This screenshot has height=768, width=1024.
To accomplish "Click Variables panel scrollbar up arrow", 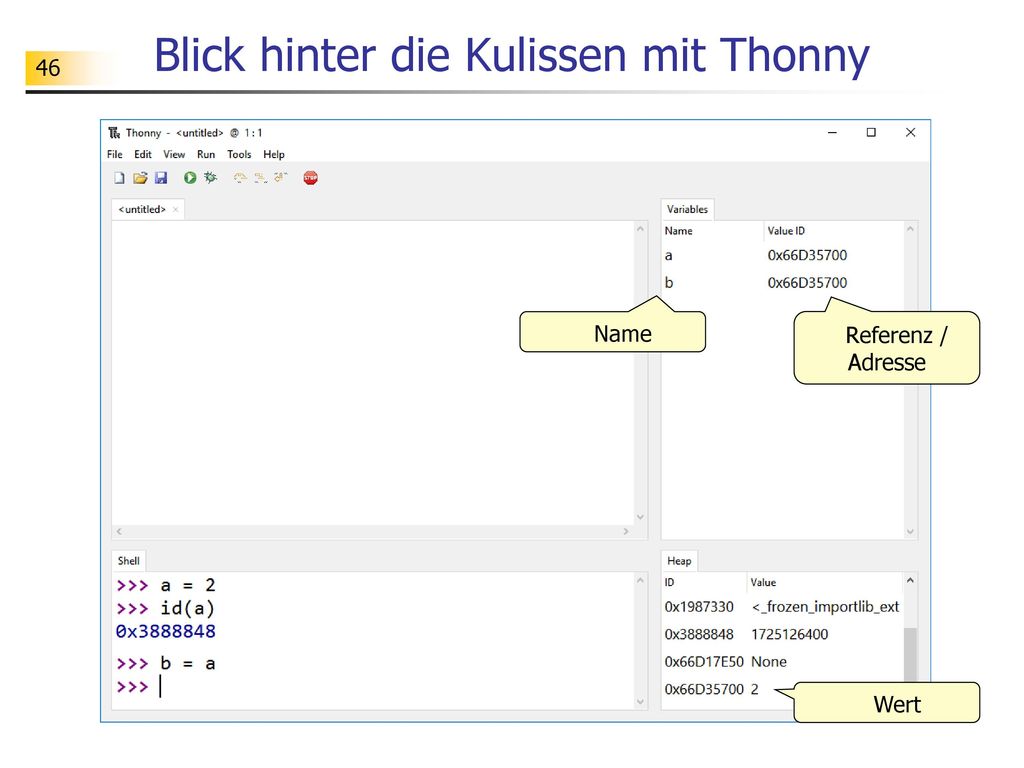I will (x=910, y=229).
